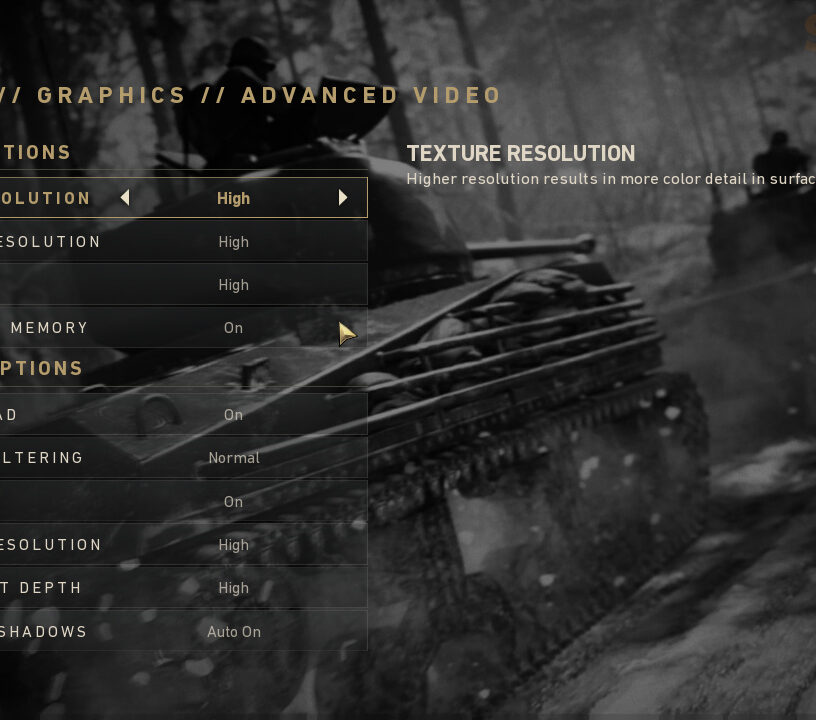Select the second Resolution row set to High

(184, 241)
